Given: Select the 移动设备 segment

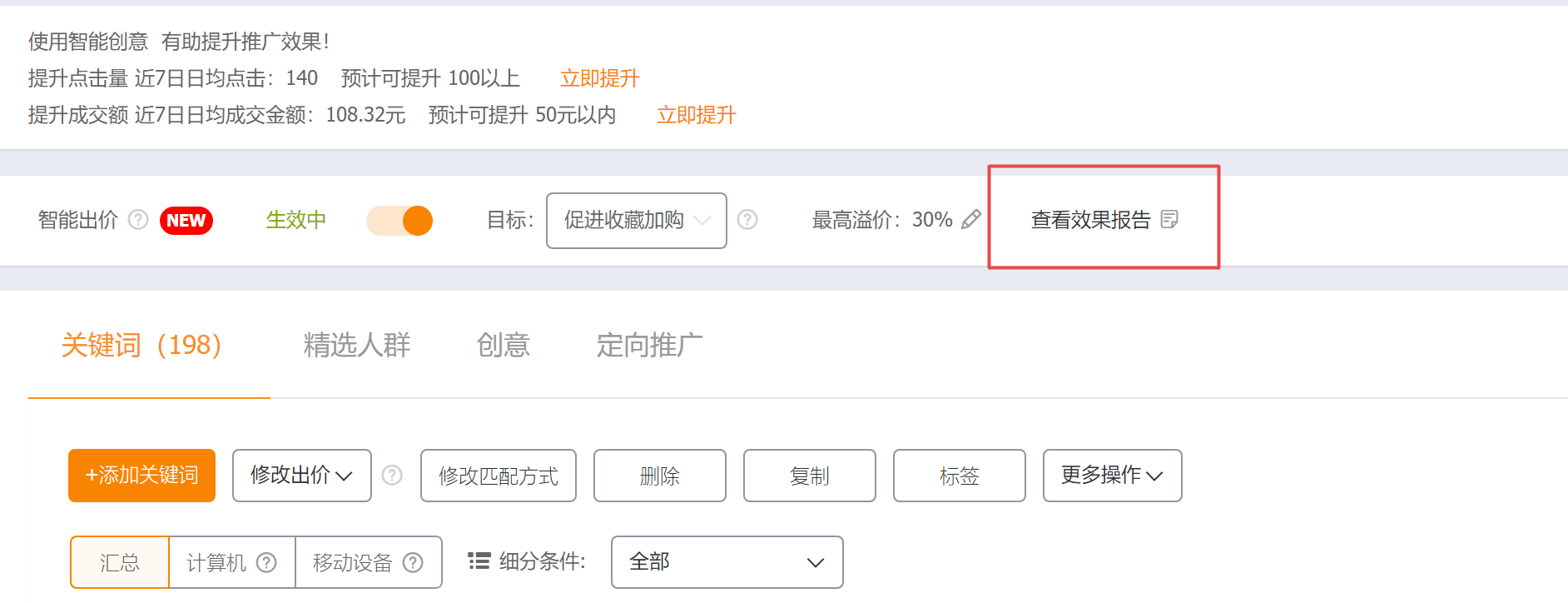Looking at the screenshot, I should (x=369, y=563).
